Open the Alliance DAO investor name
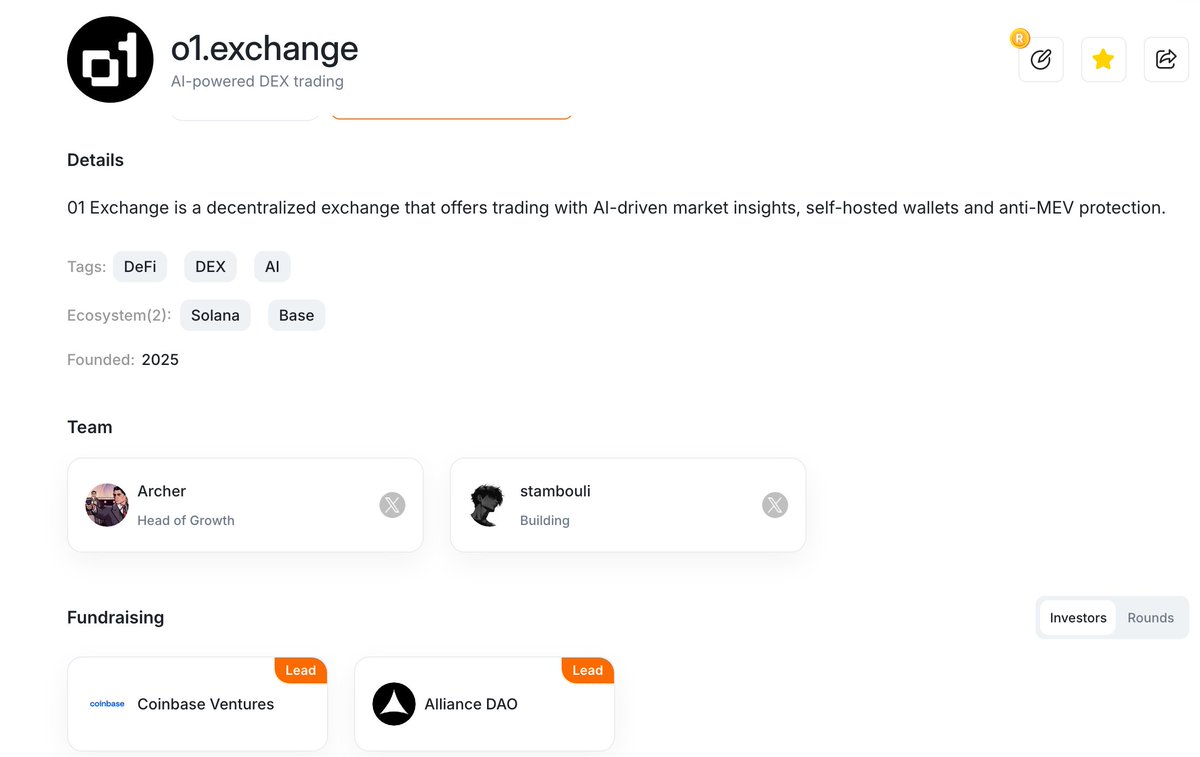Image resolution: width=1200 pixels, height=757 pixels. click(x=471, y=704)
